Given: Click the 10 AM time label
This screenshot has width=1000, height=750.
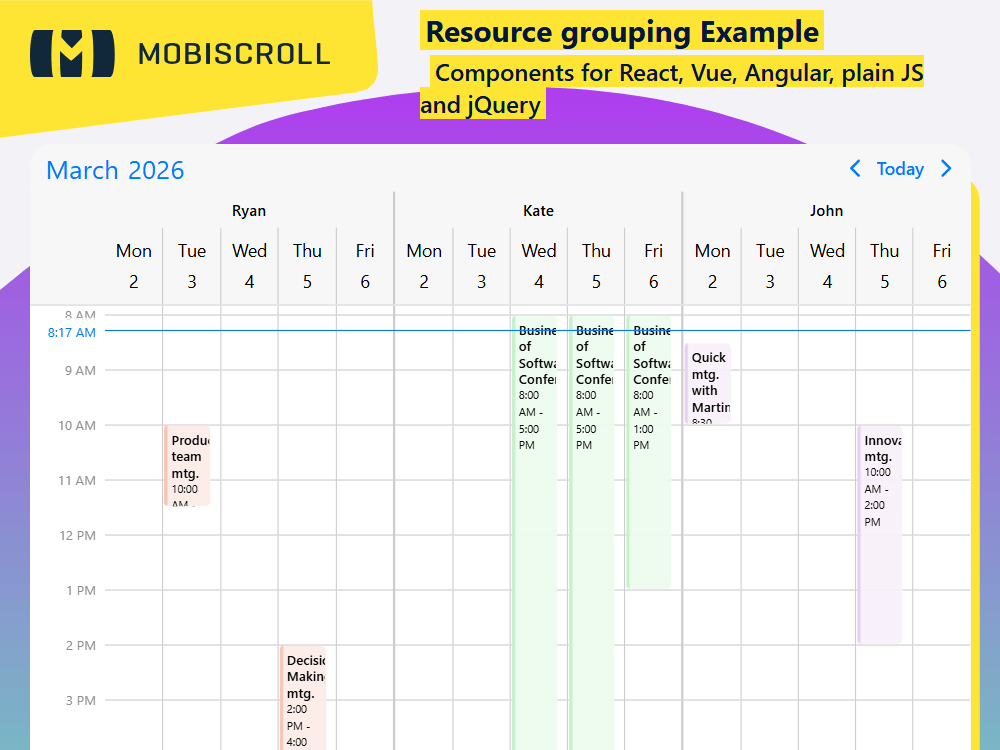Looking at the screenshot, I should (77, 425).
